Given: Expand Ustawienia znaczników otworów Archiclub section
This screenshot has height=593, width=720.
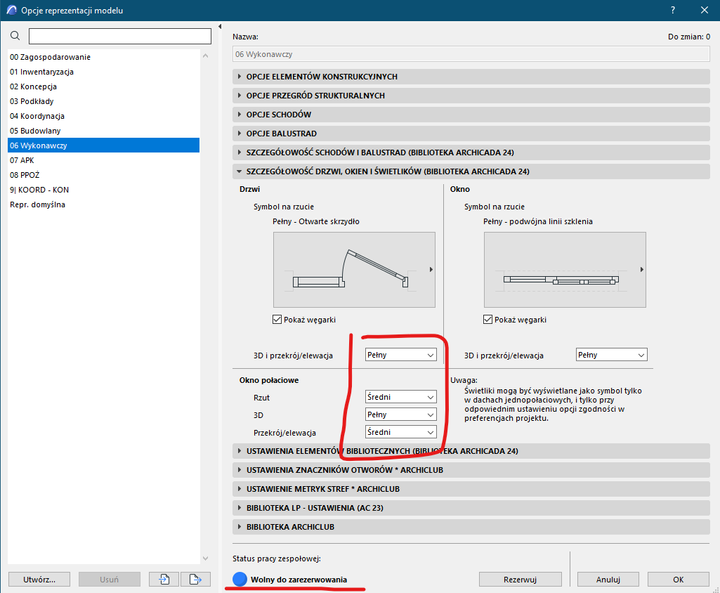Looking at the screenshot, I should tap(471, 470).
